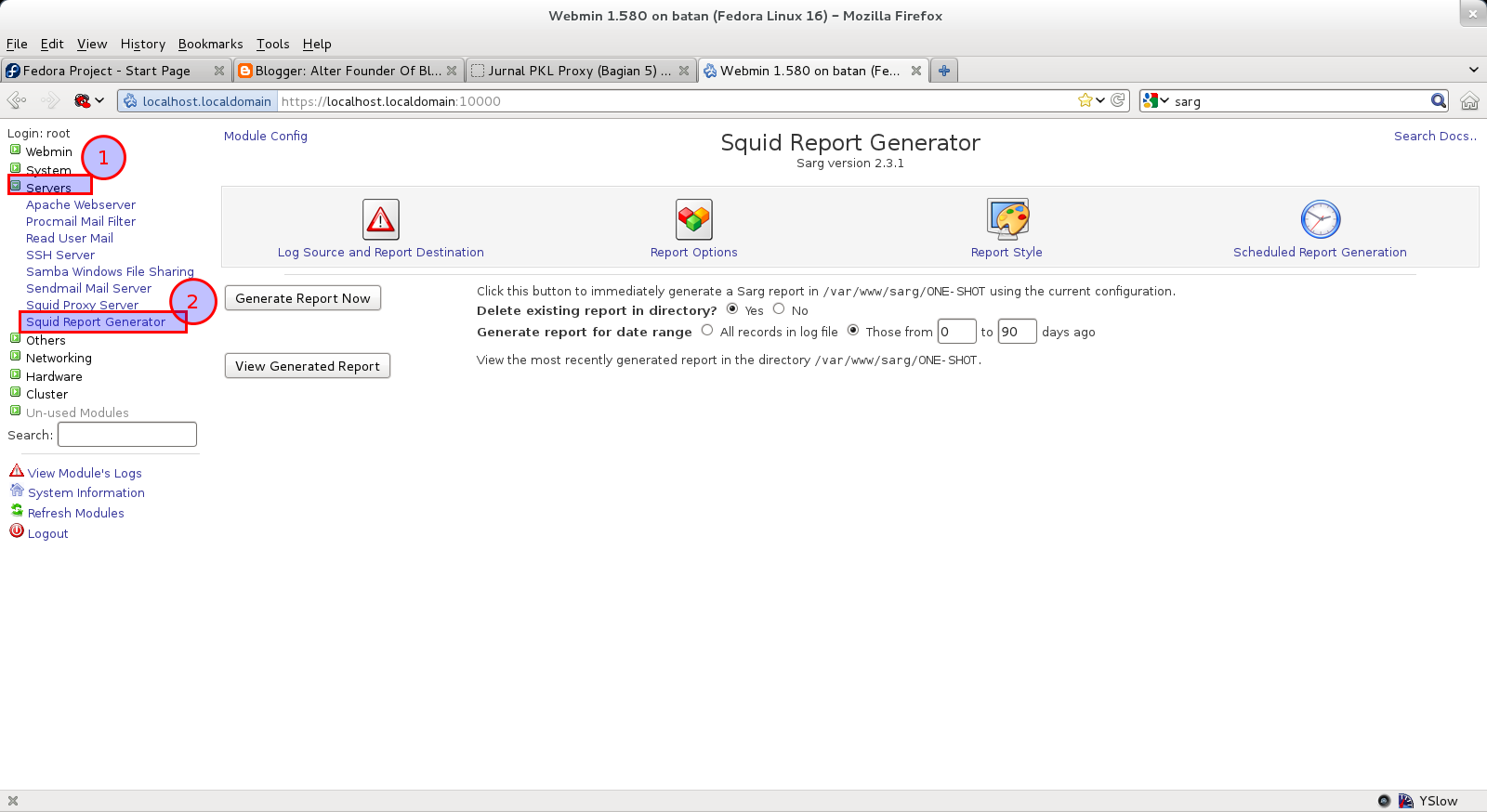Screen dimensions: 1487x812
Task: Close the Jurnal PKL Proxy tab
Action: coord(684,71)
